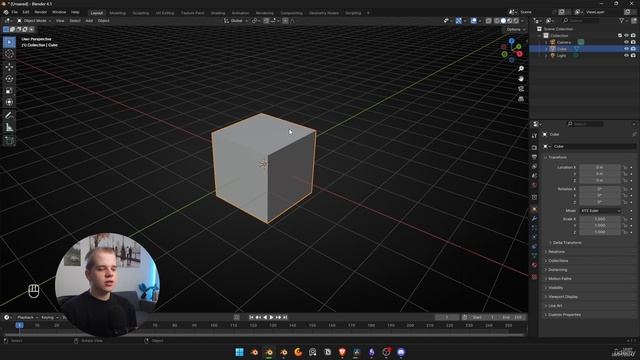Expand the Collections panel

point(557,260)
